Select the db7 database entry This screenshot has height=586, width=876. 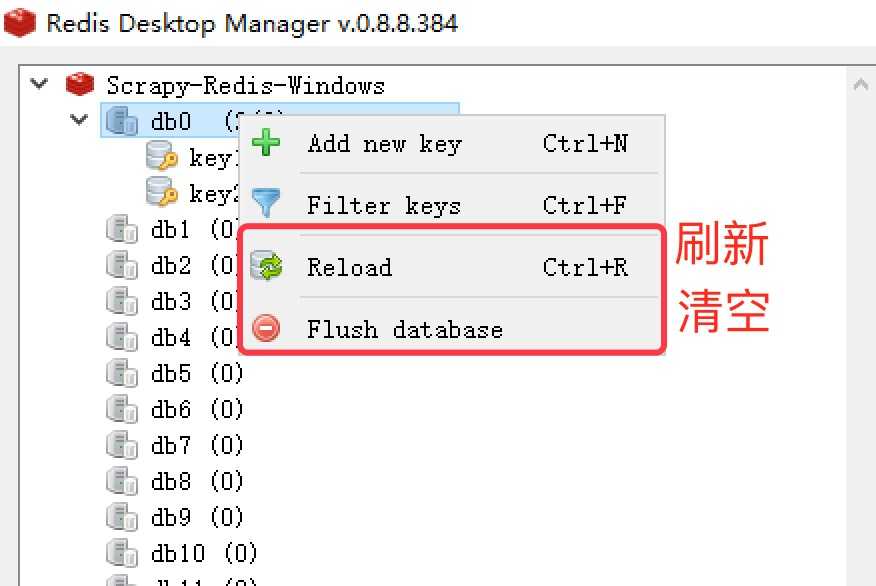172,446
